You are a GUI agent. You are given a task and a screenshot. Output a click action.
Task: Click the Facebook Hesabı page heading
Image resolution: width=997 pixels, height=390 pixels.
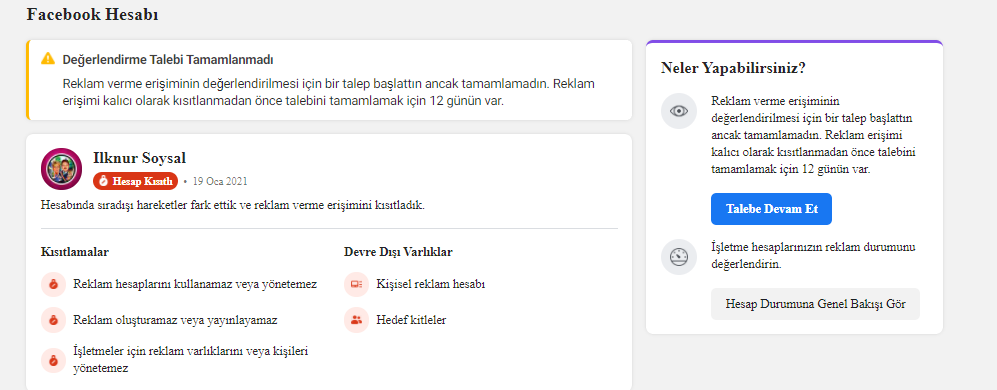point(92,14)
